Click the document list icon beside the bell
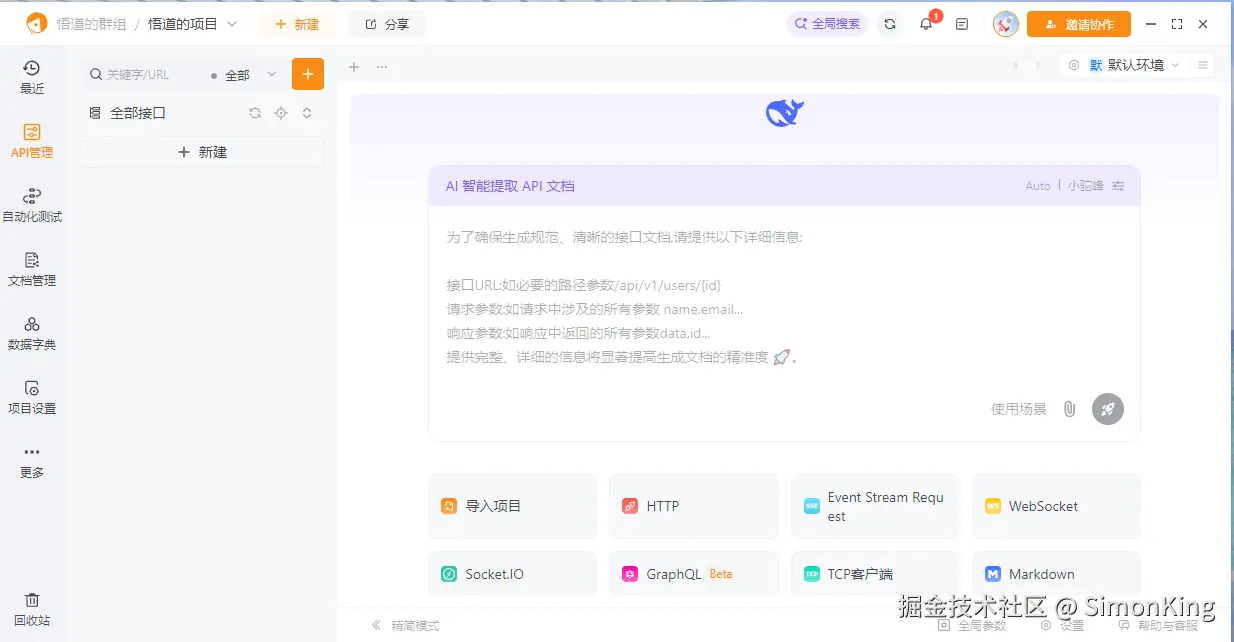The height and width of the screenshot is (642, 1234). pyautogui.click(x=962, y=24)
